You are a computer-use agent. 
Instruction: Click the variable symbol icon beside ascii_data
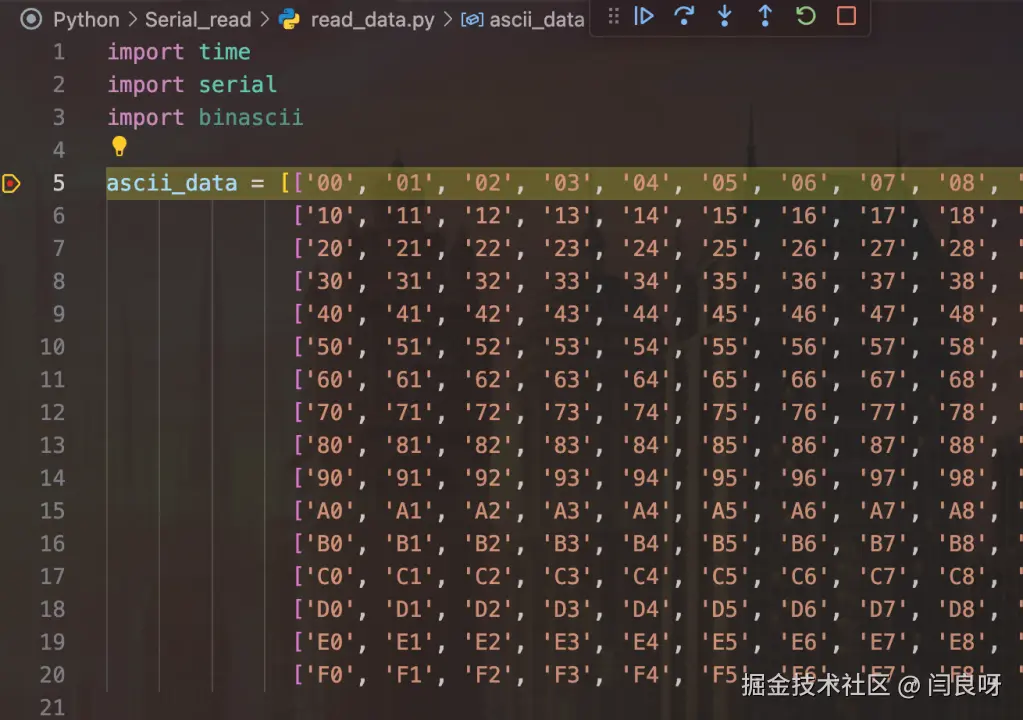pos(472,20)
